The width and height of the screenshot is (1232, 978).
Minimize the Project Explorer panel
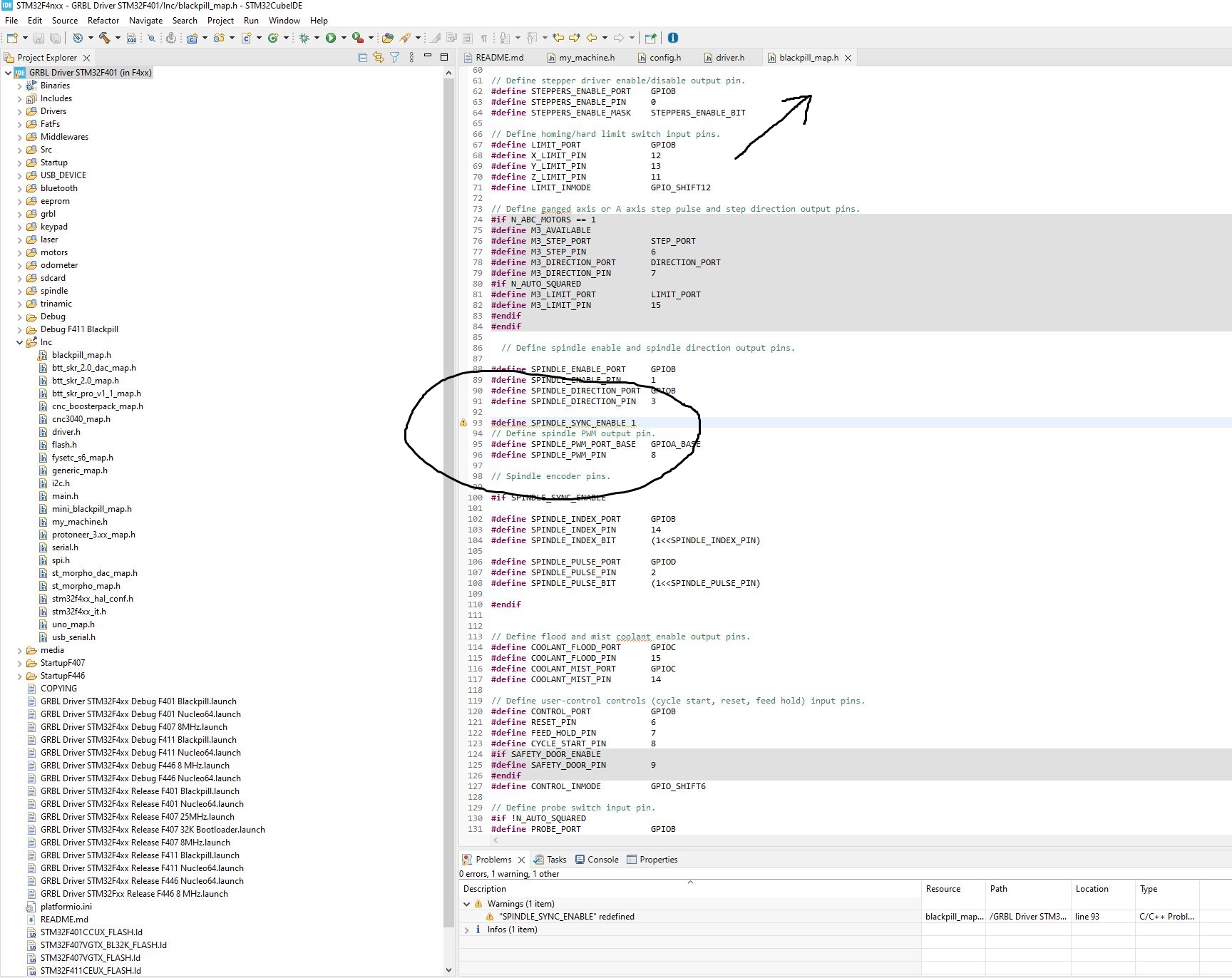(x=428, y=56)
